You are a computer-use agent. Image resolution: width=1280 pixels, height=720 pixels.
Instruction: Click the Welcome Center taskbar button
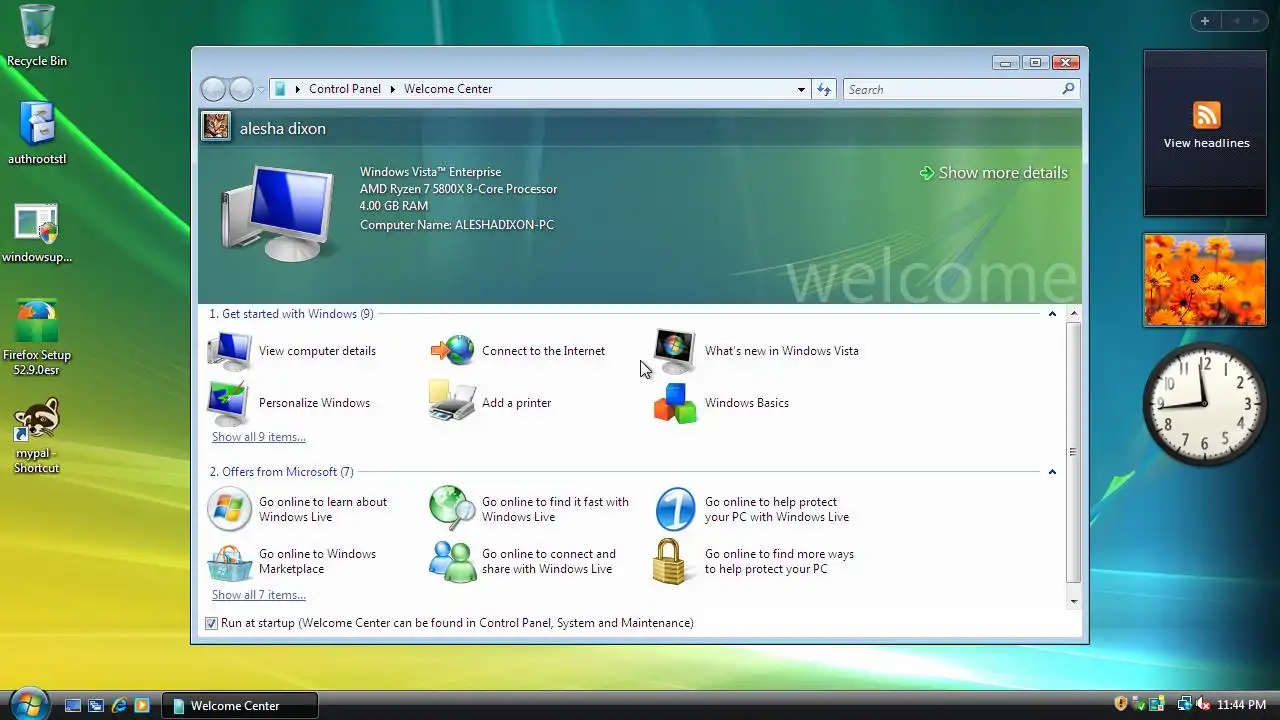coord(240,705)
